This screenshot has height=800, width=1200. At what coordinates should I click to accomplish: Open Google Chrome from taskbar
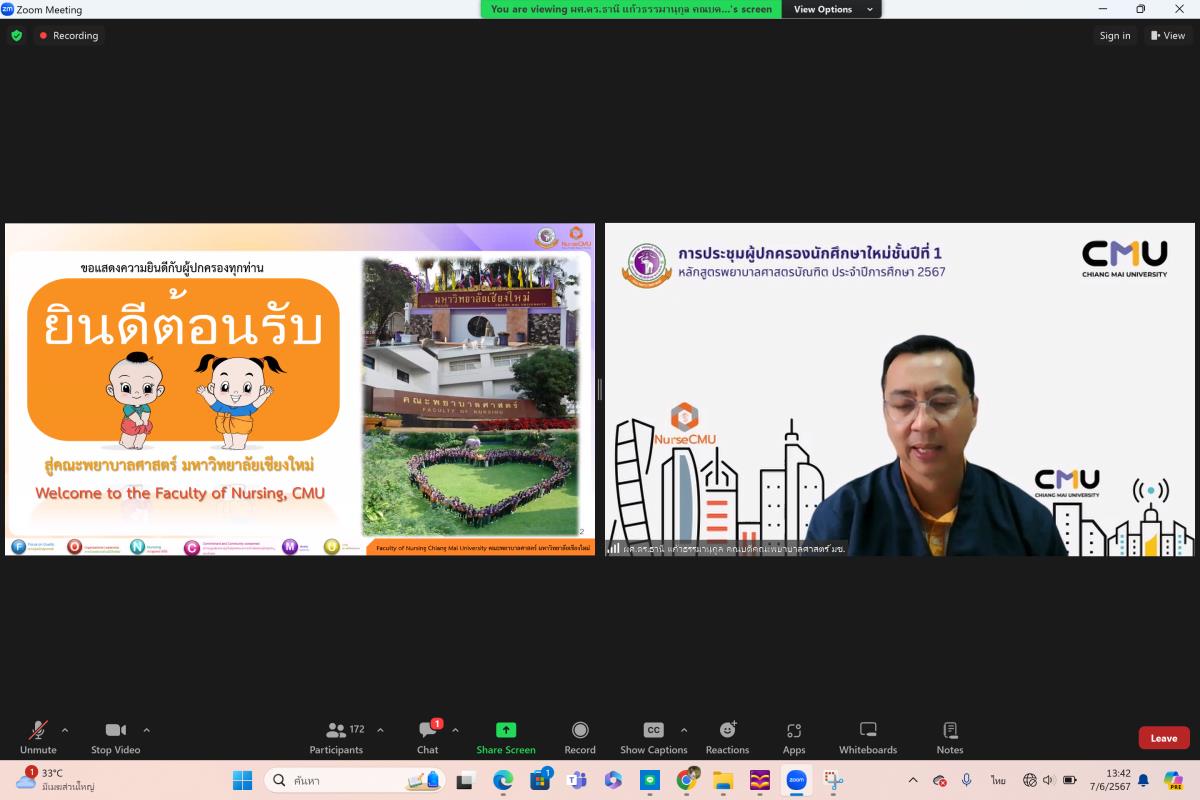click(x=687, y=780)
